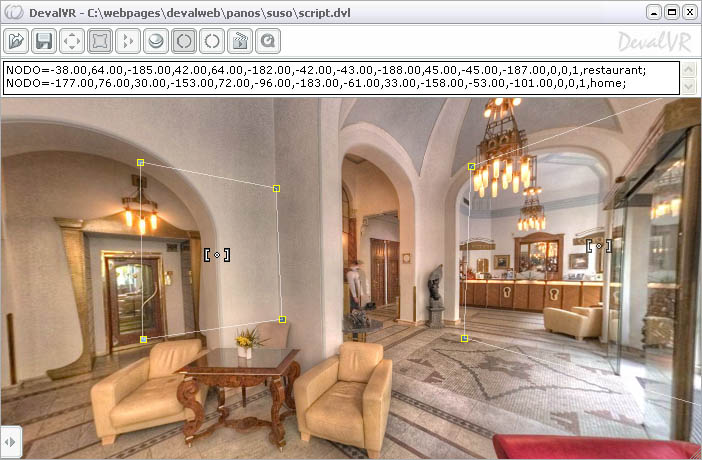This screenshot has height=460, width=702.
Task: Toggle the pressed curved-brackets toolbar button
Action: coord(184,41)
